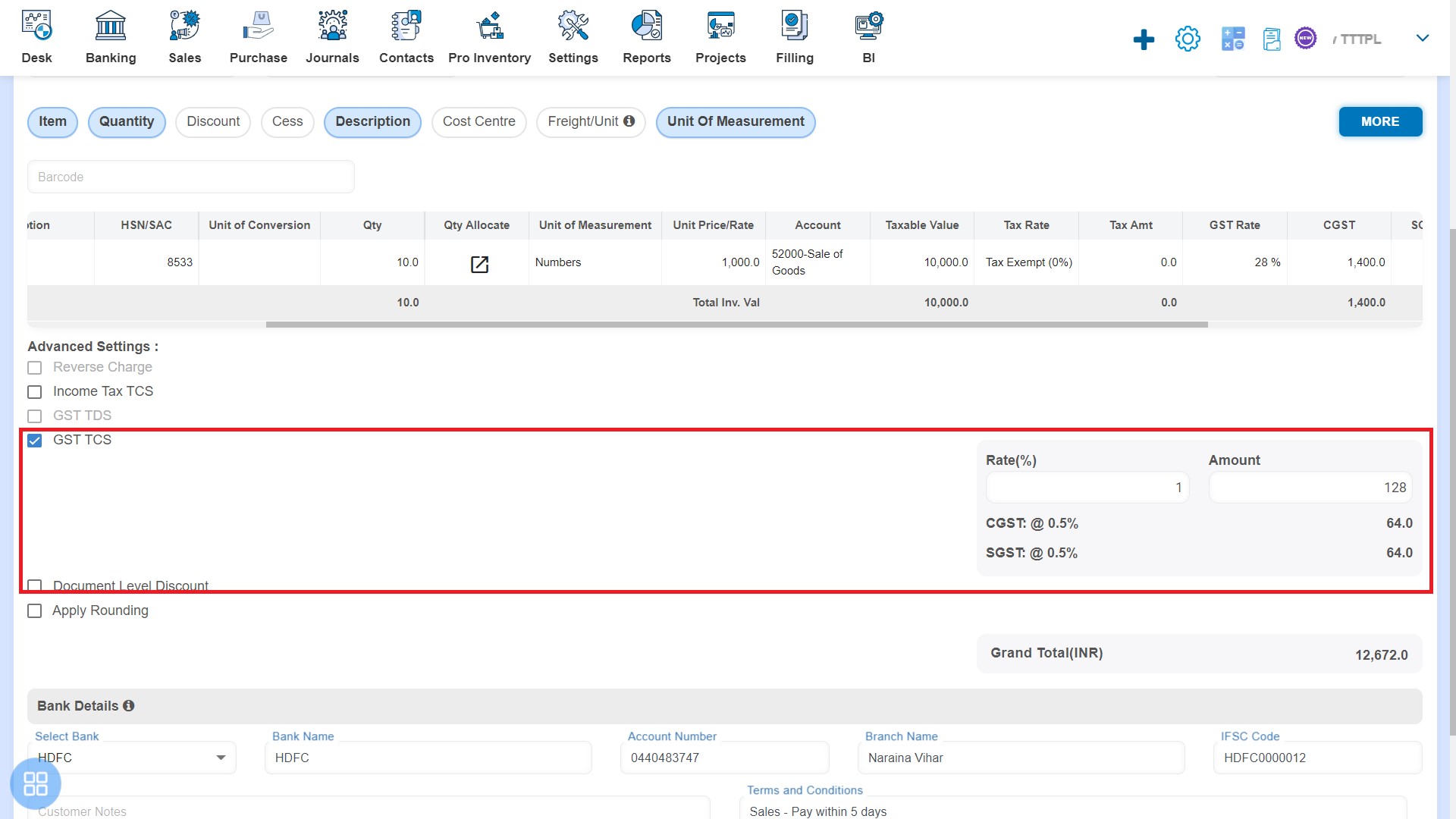Switch to the Description tab
Image resolution: width=1456 pixels, height=819 pixels.
coord(373,121)
